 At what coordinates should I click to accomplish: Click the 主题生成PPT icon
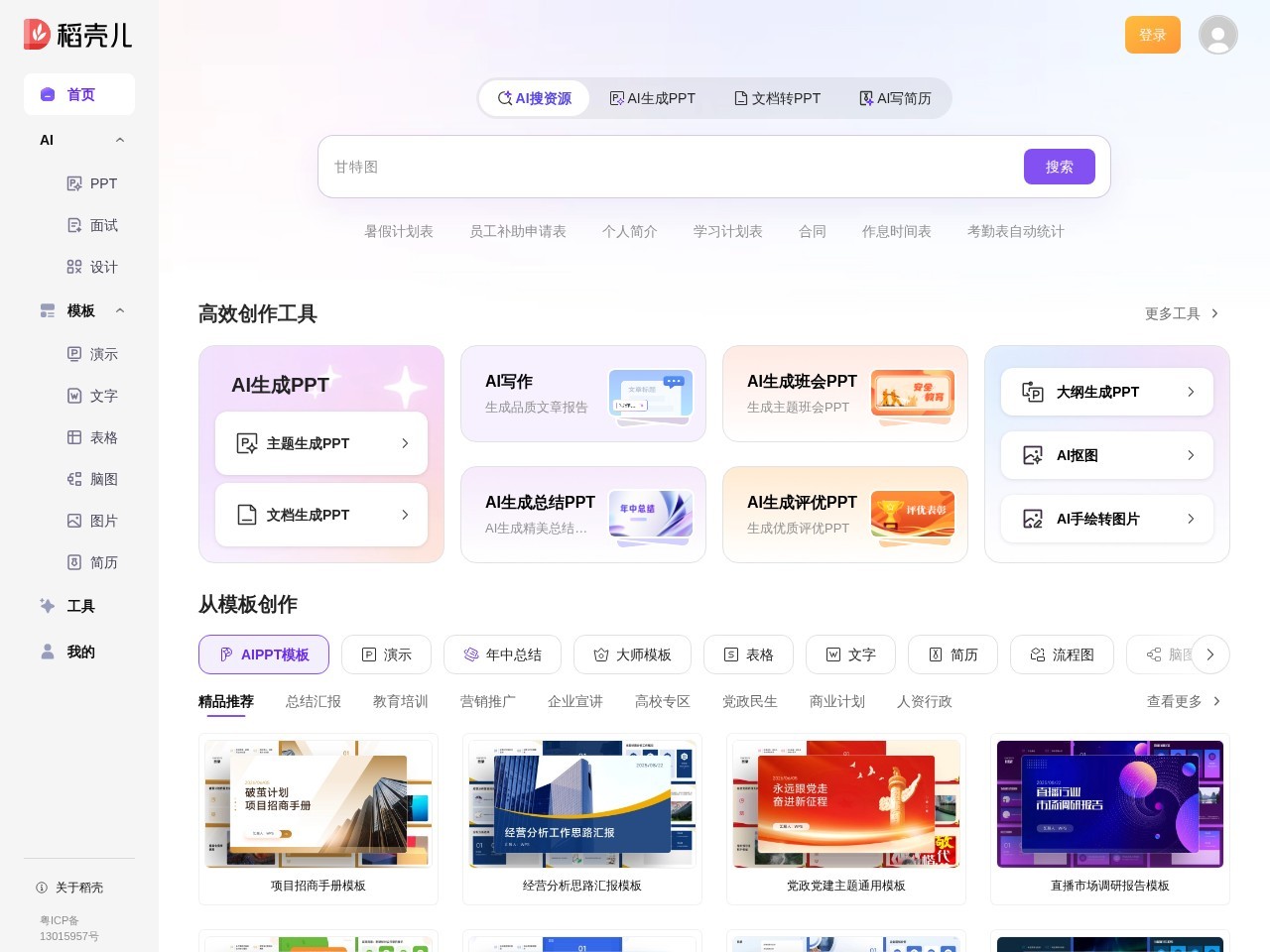coord(247,443)
